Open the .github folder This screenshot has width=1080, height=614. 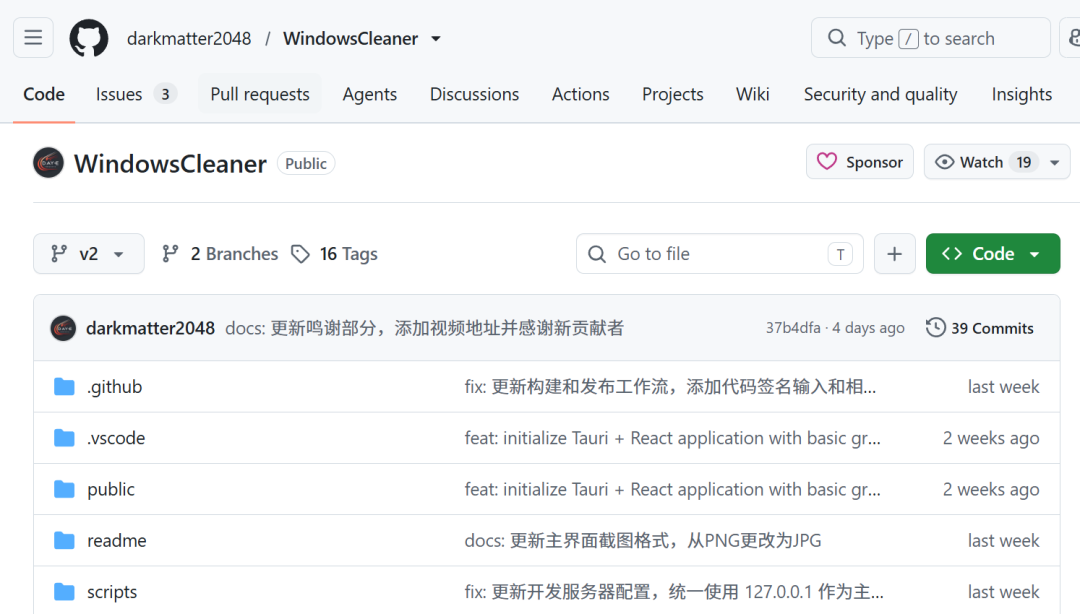(114, 387)
